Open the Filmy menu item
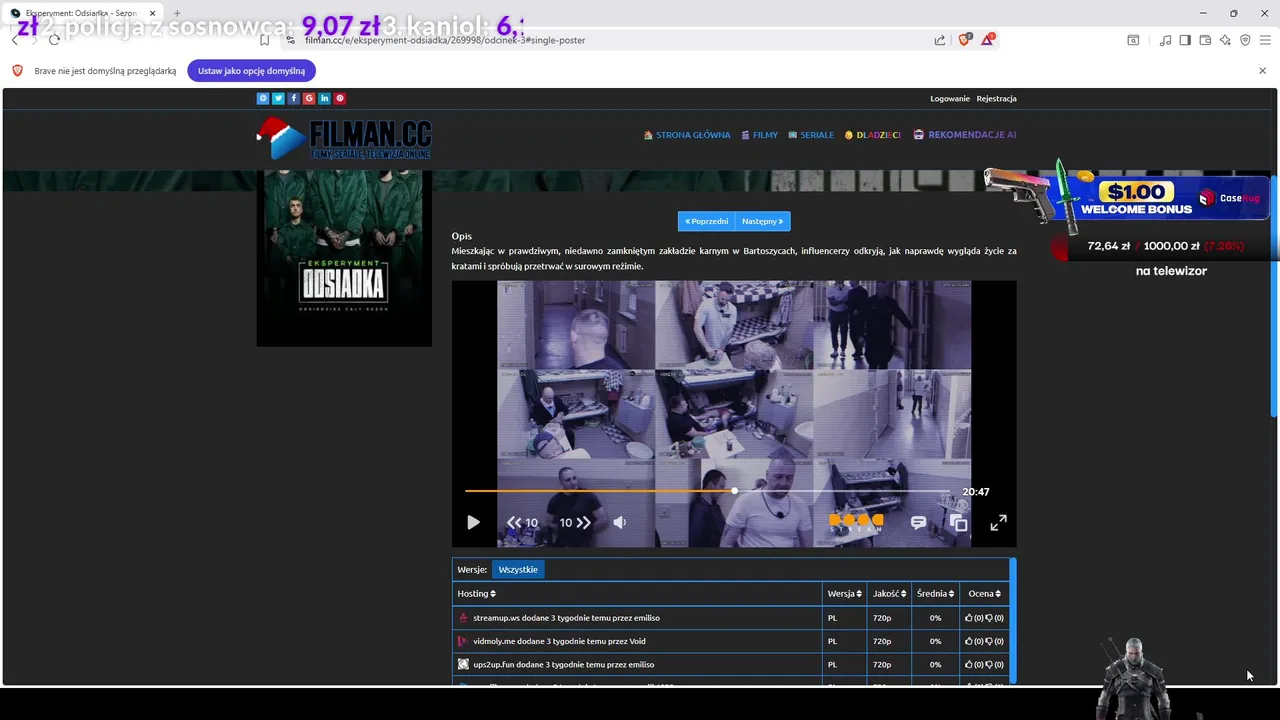The height and width of the screenshot is (720, 1280). coord(760,135)
